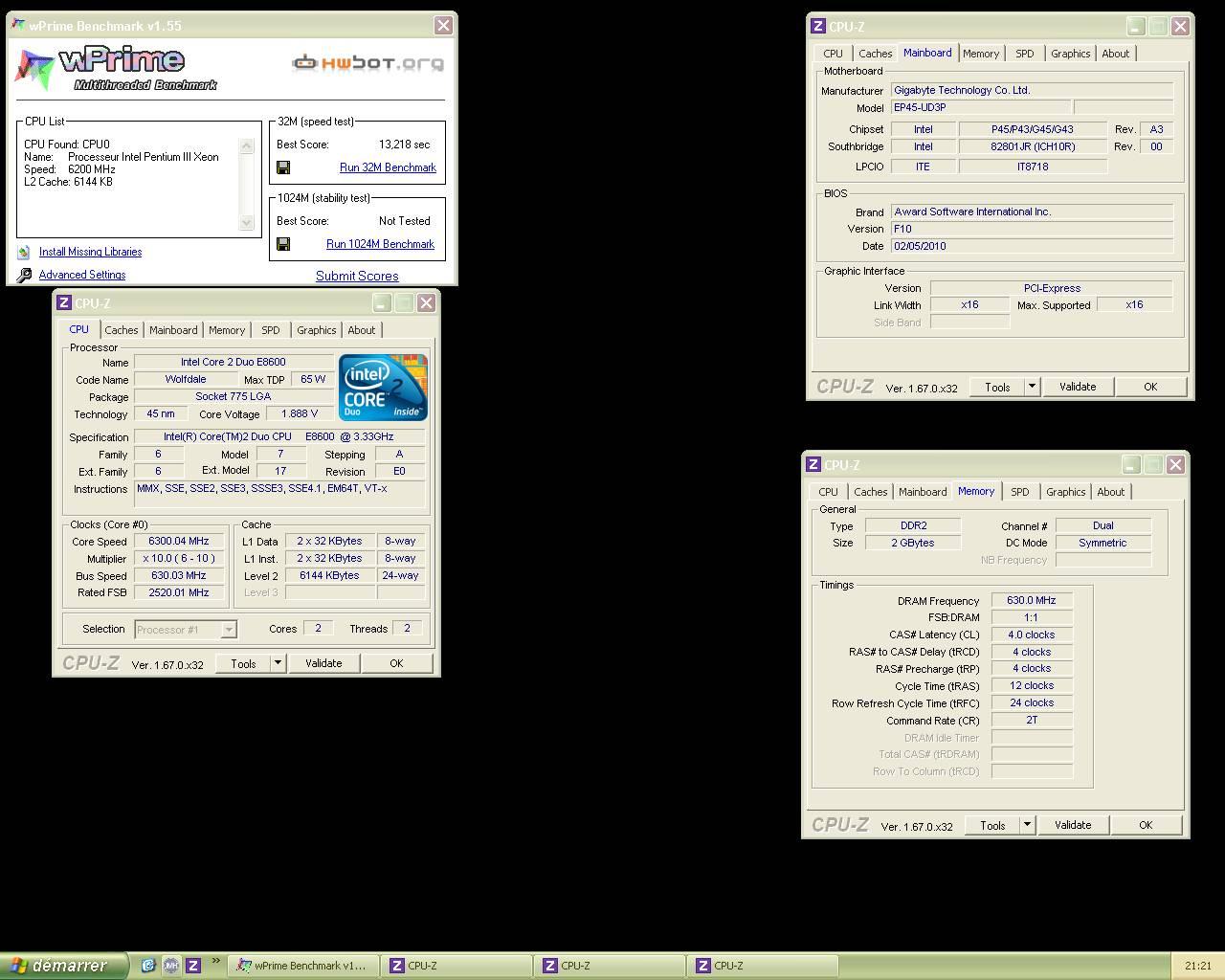The width and height of the screenshot is (1225, 980).
Task: Click the Run 32M Benchmark link
Action: (388, 167)
